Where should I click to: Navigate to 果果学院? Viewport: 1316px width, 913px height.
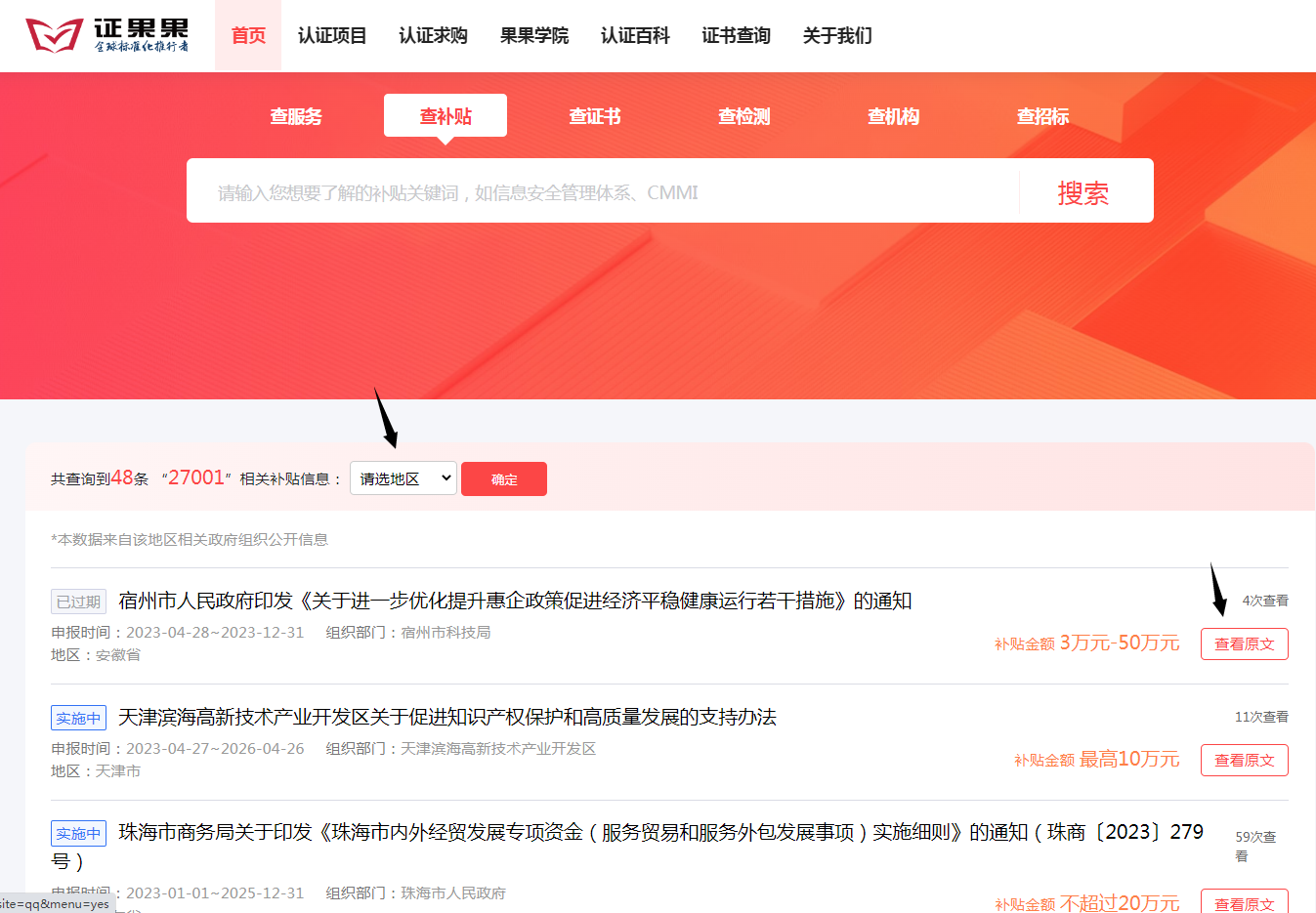click(534, 36)
